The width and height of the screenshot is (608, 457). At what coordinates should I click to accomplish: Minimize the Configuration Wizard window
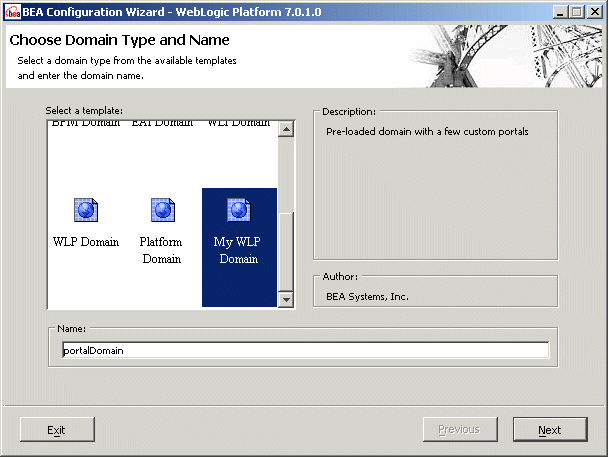click(x=560, y=12)
